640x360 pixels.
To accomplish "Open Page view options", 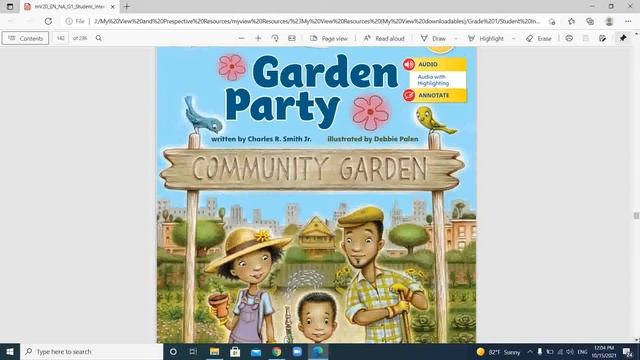I will tap(329, 38).
